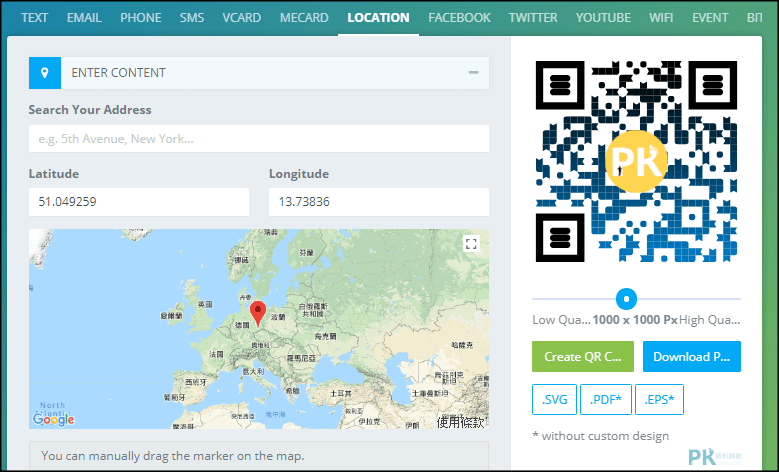
Task: Open the FACEBOOK tab
Action: (459, 17)
